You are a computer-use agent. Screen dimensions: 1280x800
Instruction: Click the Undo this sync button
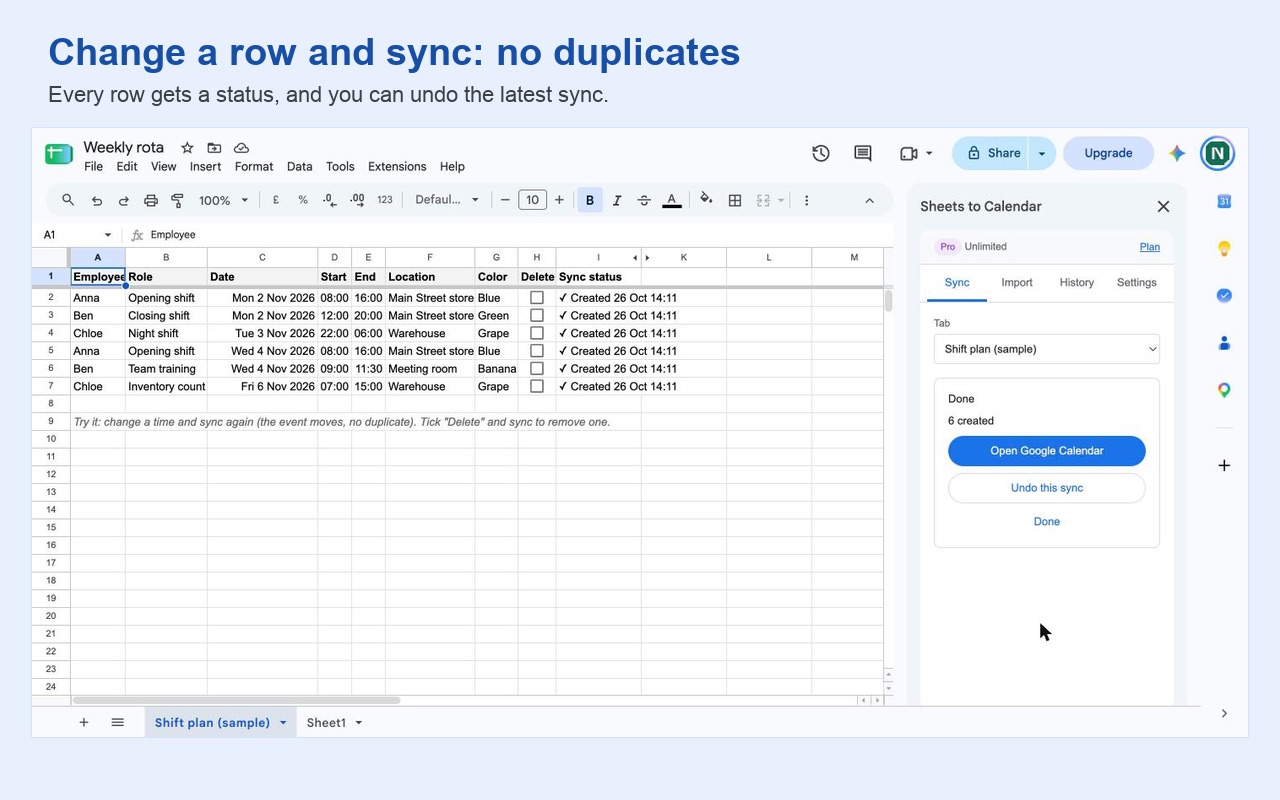click(1047, 488)
